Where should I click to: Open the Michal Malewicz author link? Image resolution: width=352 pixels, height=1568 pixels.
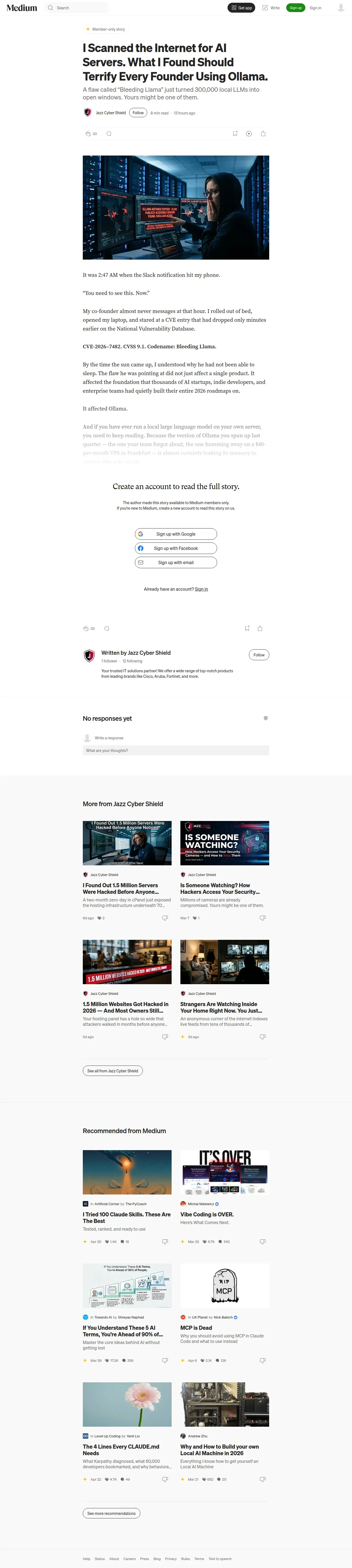201,1204
